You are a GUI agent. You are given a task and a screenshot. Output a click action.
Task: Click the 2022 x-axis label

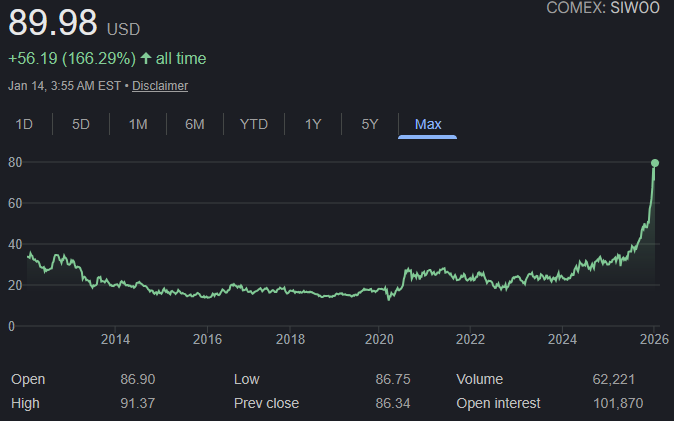coord(470,339)
